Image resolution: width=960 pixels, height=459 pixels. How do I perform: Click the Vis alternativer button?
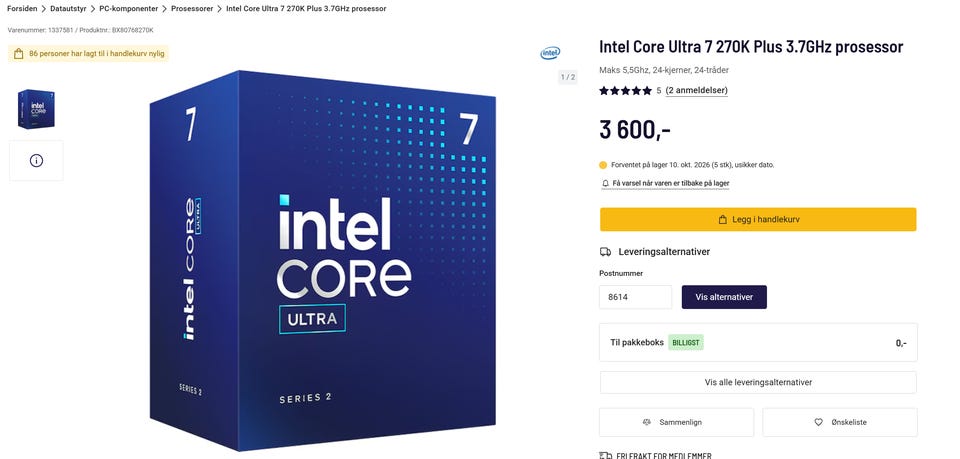(x=724, y=297)
